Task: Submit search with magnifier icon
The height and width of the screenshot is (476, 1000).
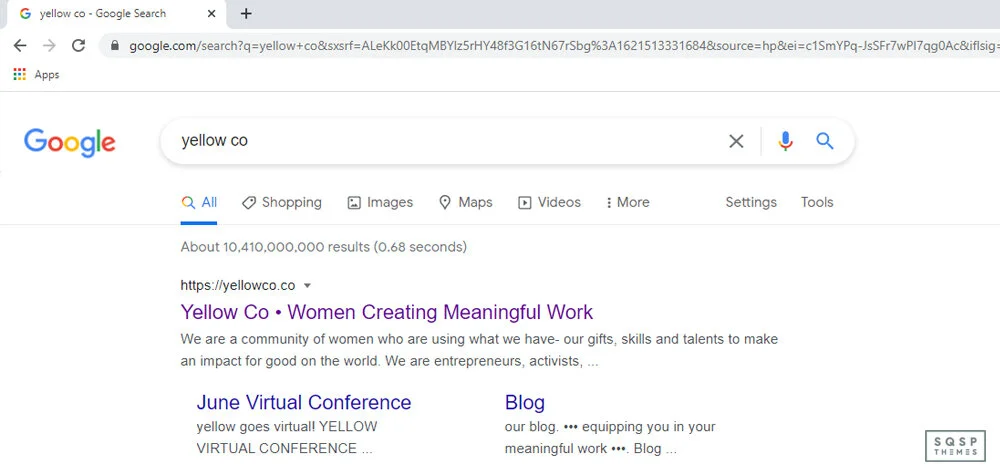Action: [825, 141]
